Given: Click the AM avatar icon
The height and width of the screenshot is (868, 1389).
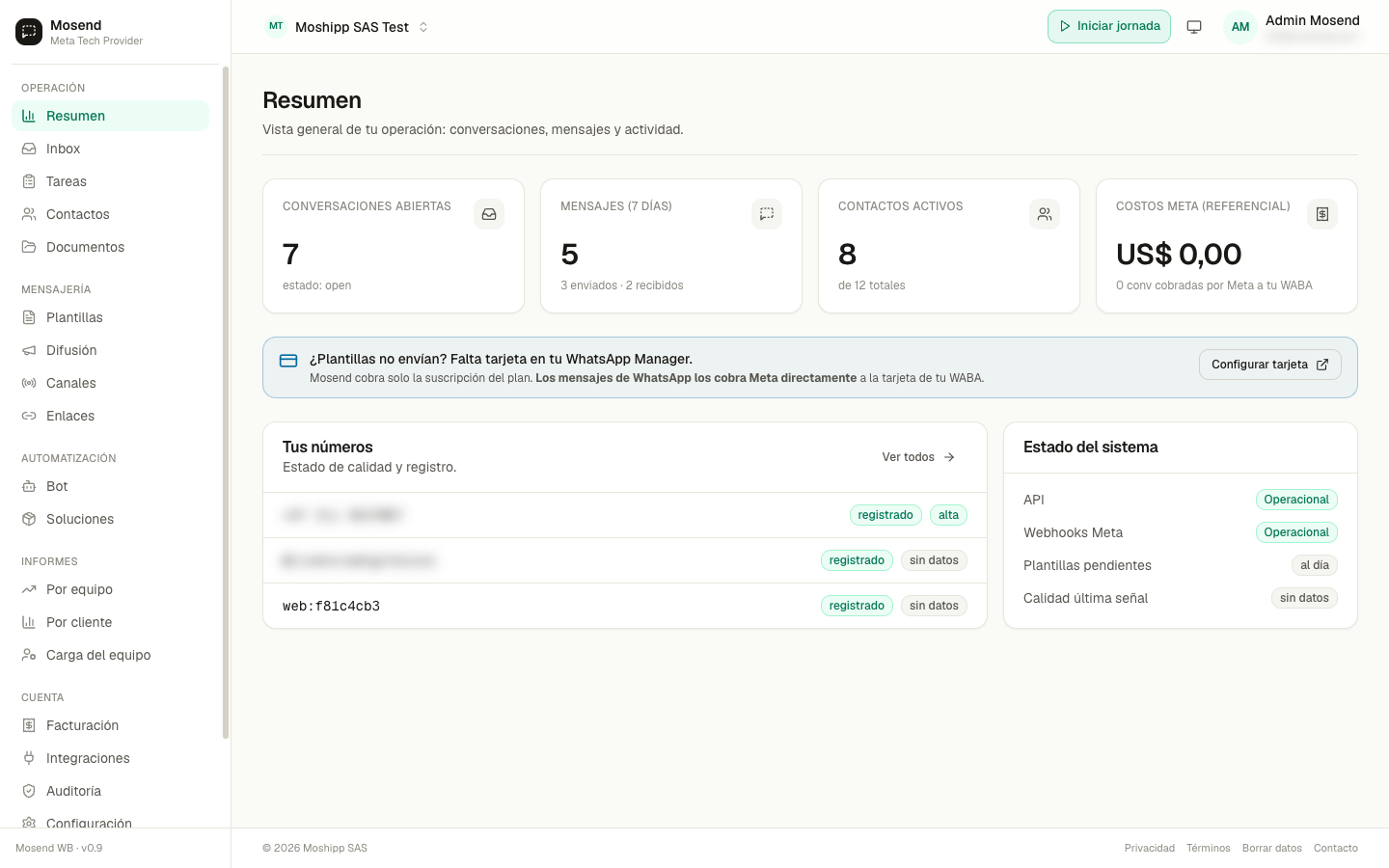Looking at the screenshot, I should 1240,27.
